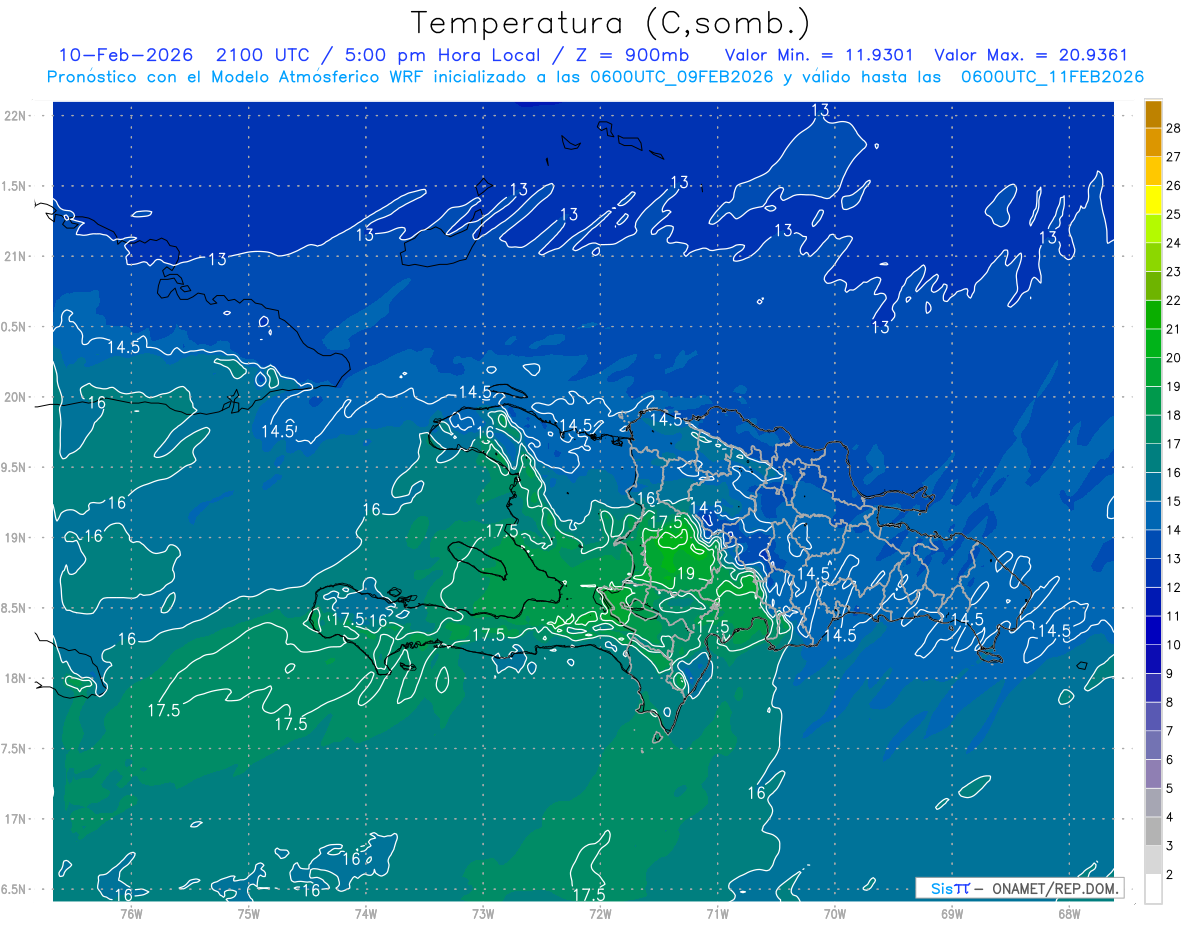
Task: Click the gray legend swatch between 3 and 4
Action: (1153, 831)
